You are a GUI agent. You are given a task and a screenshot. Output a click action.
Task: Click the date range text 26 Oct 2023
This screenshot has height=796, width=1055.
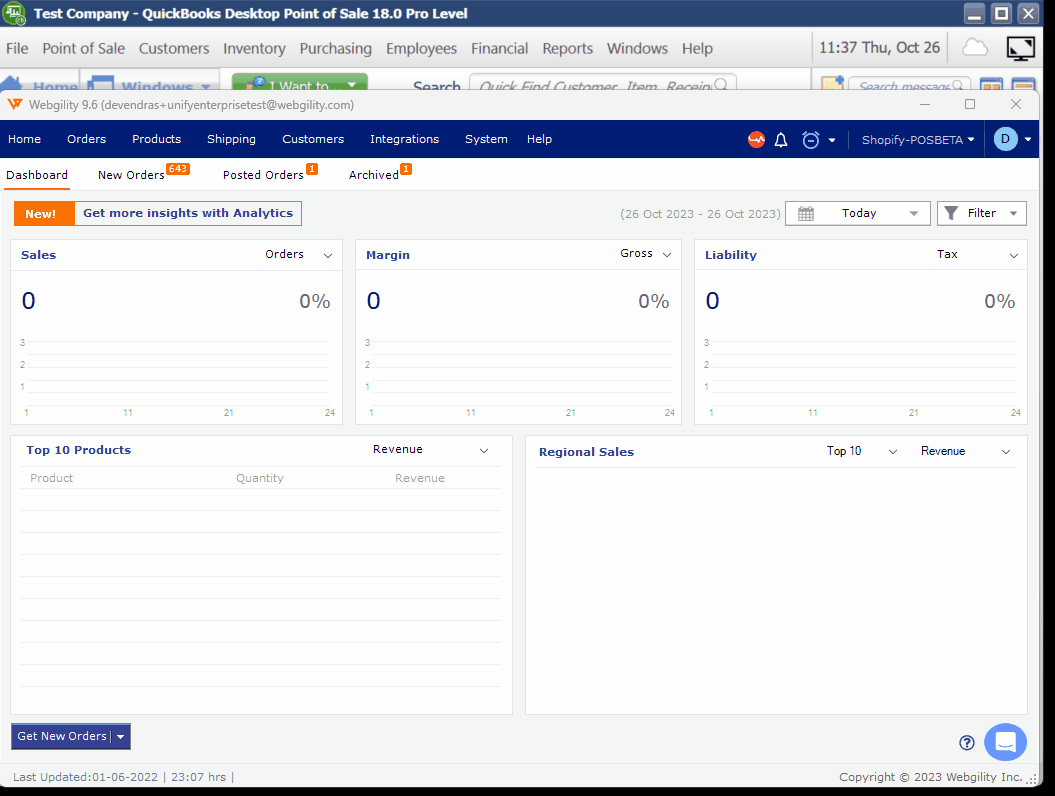point(700,214)
